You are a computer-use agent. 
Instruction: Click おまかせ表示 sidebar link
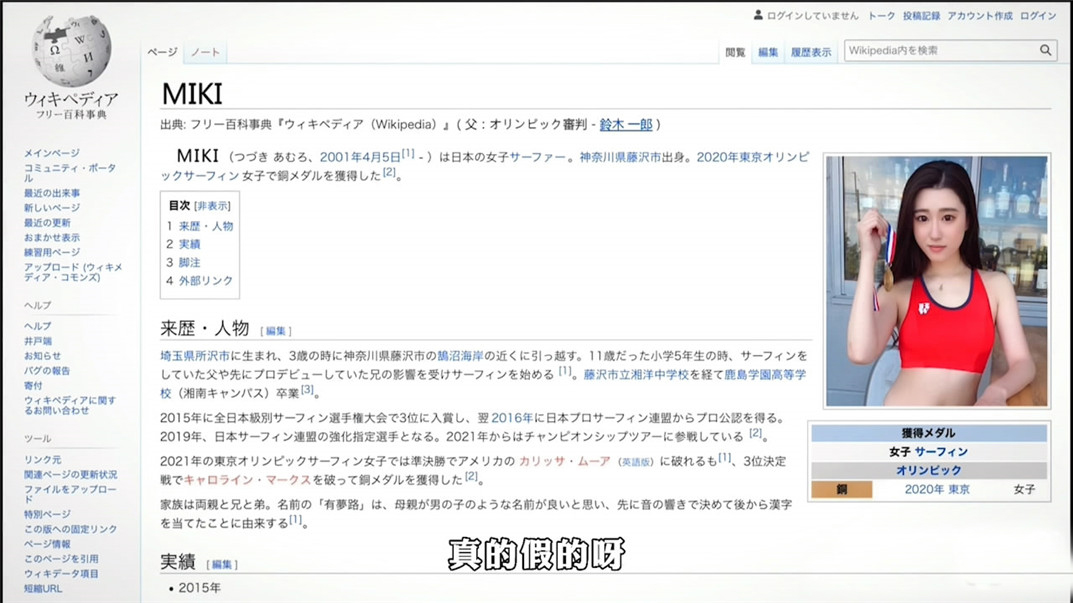[52, 238]
